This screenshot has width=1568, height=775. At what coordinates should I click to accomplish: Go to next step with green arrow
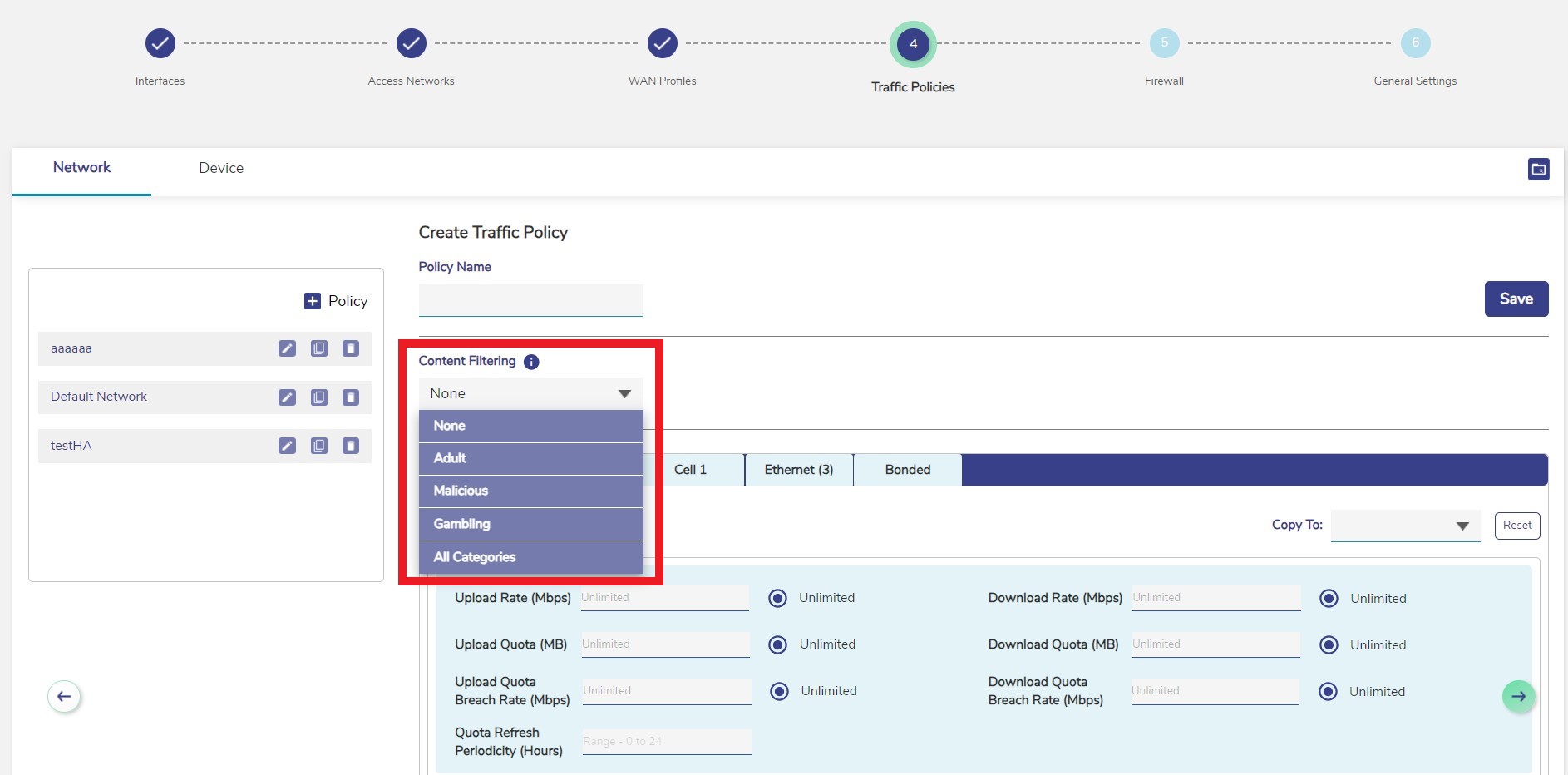click(1518, 696)
